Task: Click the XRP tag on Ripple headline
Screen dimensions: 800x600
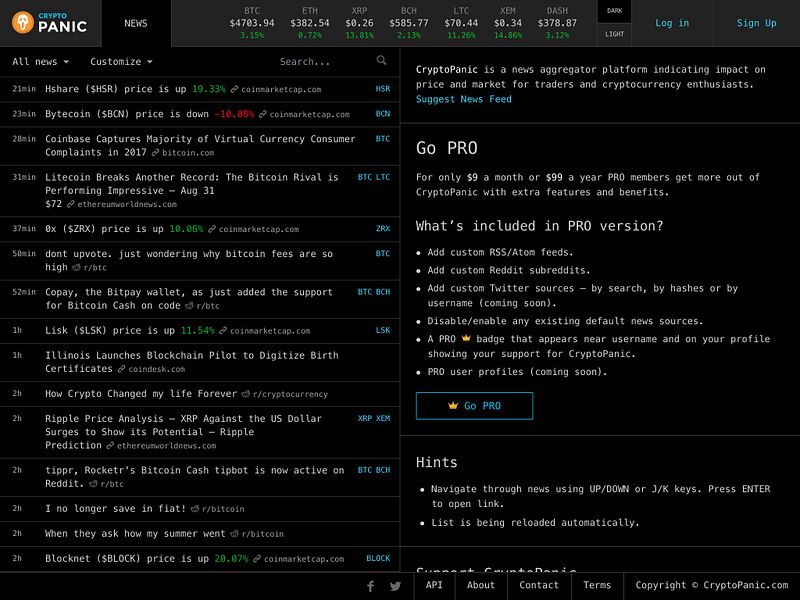Action: (365, 418)
